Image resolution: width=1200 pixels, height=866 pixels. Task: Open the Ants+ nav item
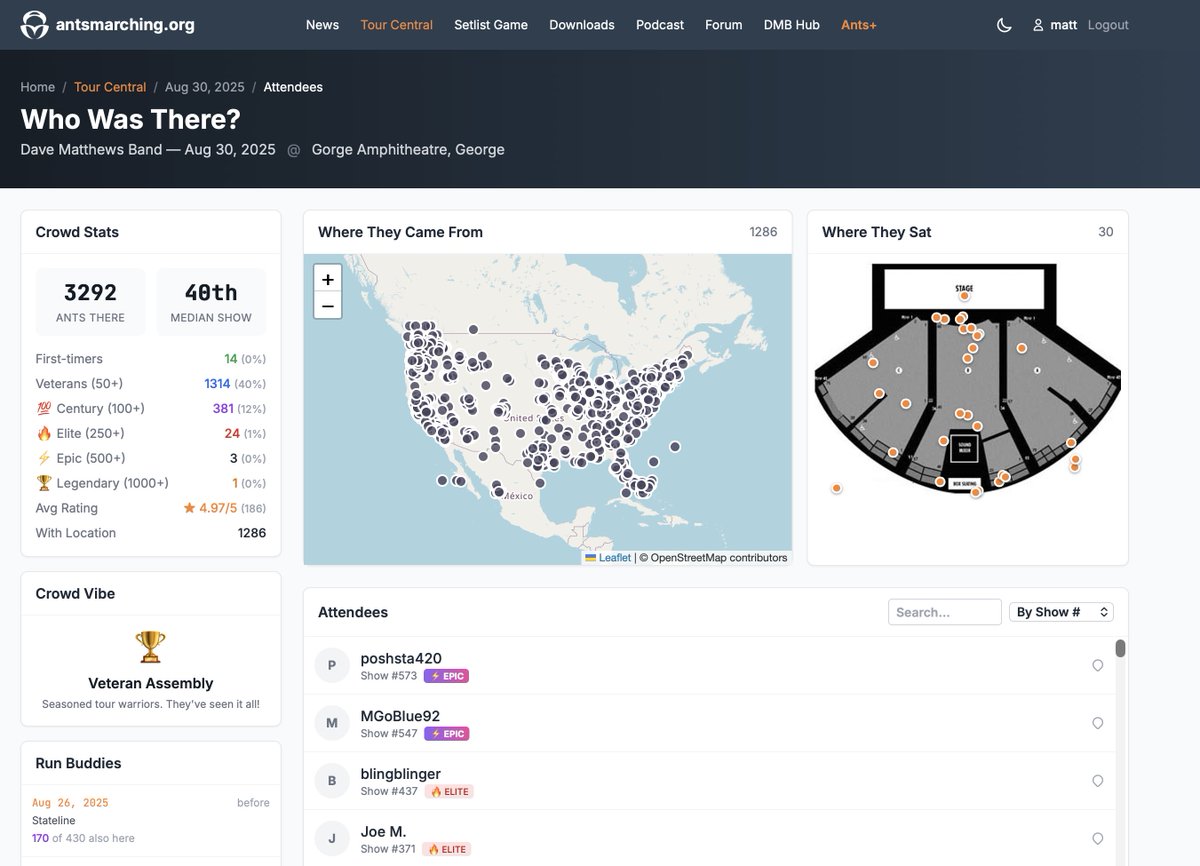(x=859, y=25)
